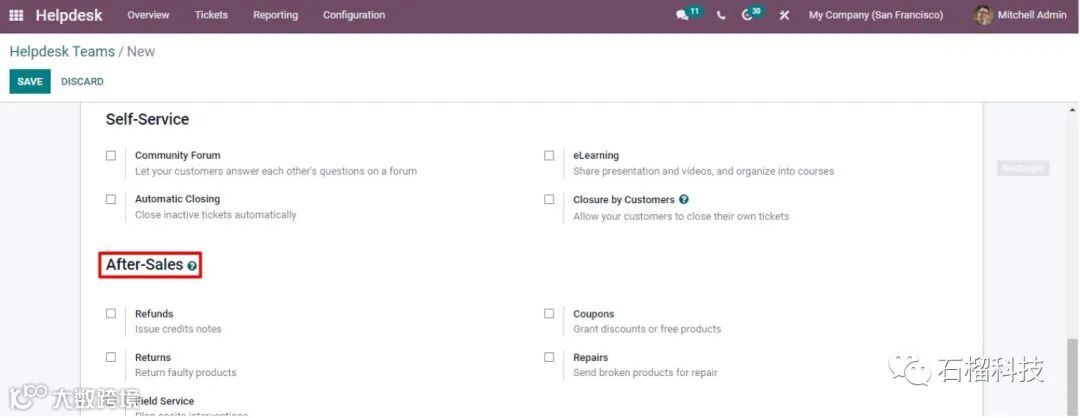Viewport: 1080px width, 418px height.
Task: Check the Refunds option
Action: 111,313
